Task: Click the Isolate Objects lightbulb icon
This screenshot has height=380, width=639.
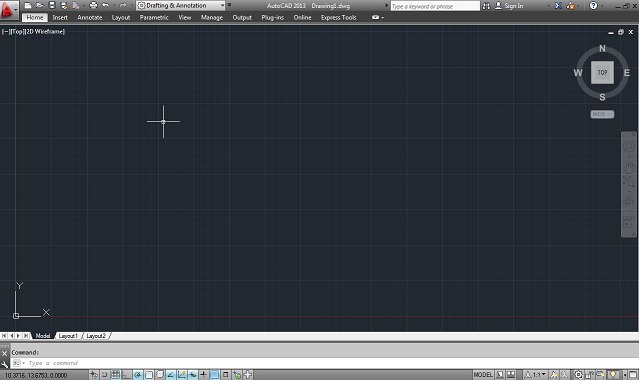Action: [x=613, y=374]
